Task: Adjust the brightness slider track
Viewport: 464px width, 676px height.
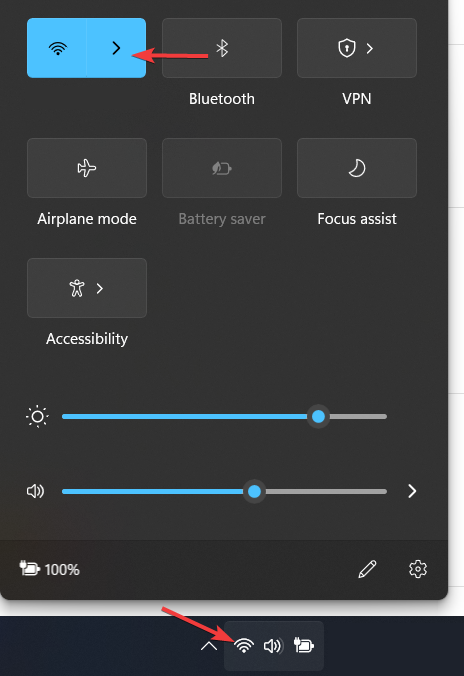Action: (x=224, y=416)
